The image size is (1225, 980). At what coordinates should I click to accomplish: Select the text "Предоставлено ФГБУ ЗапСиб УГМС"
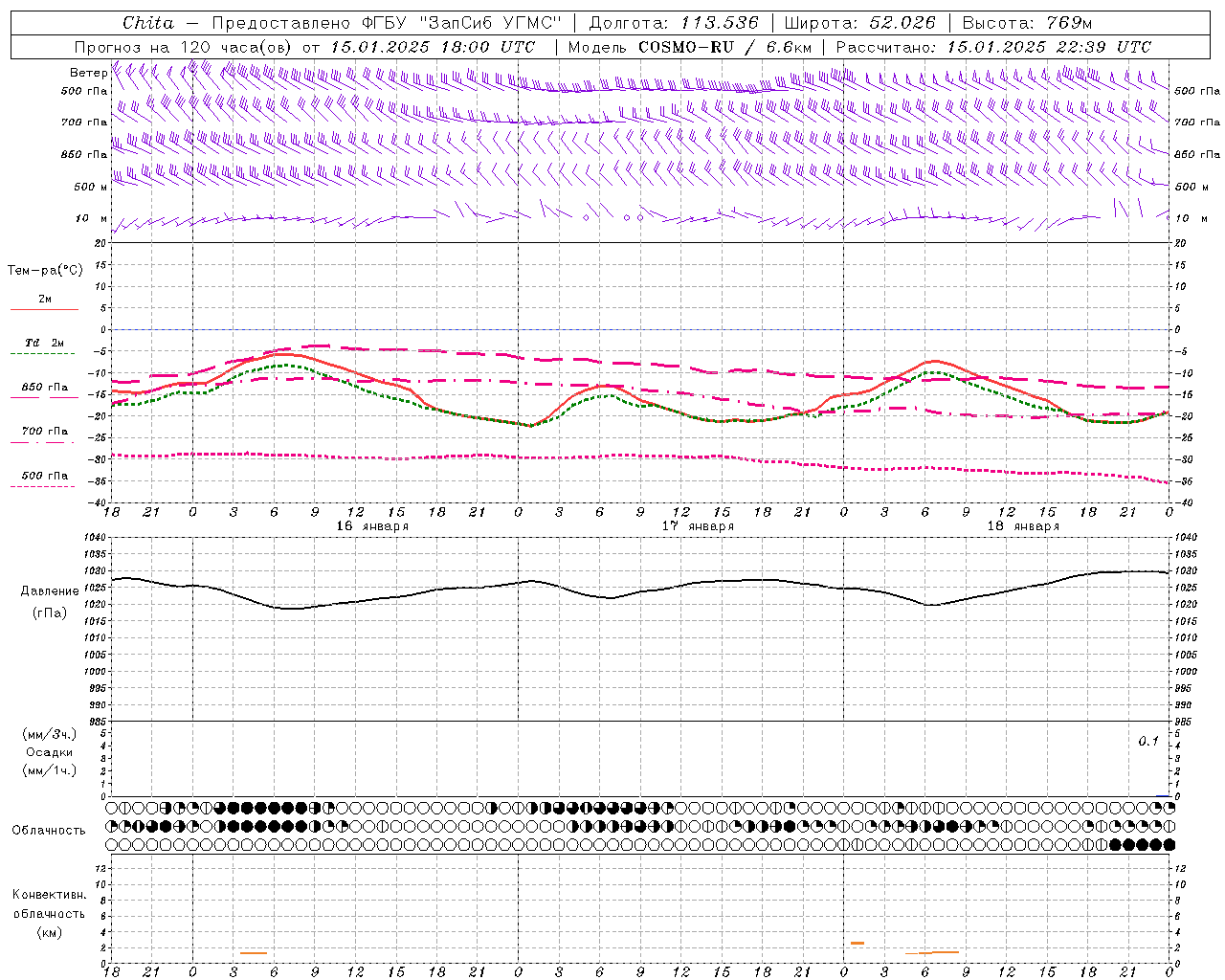pyautogui.click(x=387, y=23)
